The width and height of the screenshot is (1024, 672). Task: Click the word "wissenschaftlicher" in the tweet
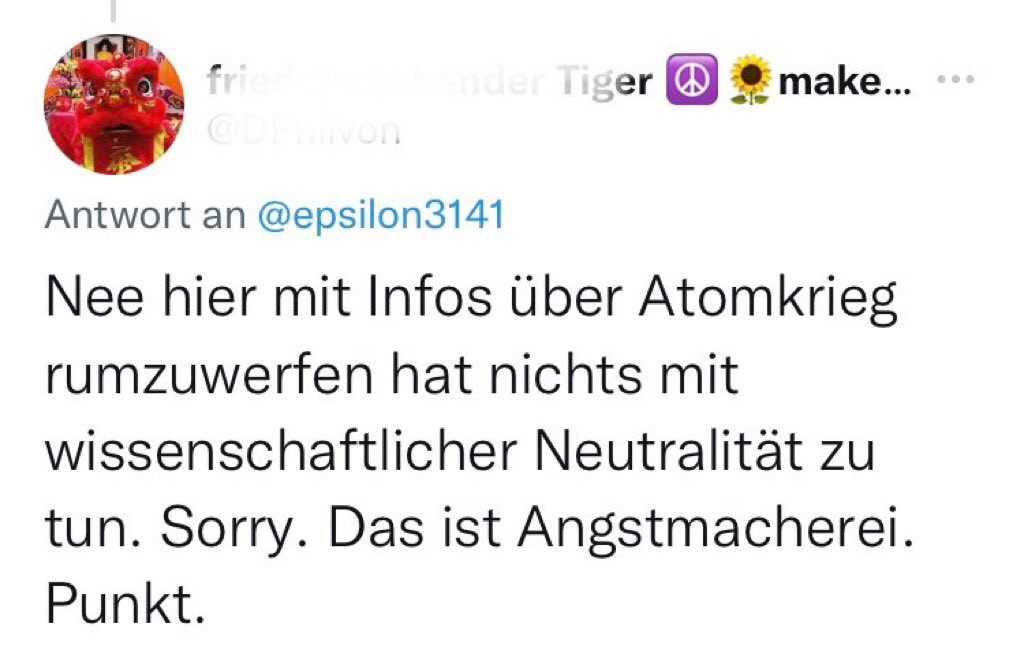pyautogui.click(x=281, y=452)
